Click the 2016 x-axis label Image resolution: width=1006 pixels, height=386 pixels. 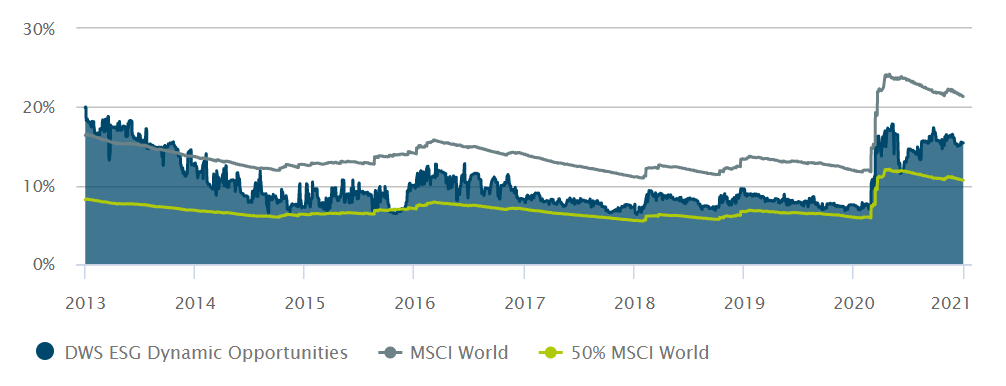pos(414,303)
